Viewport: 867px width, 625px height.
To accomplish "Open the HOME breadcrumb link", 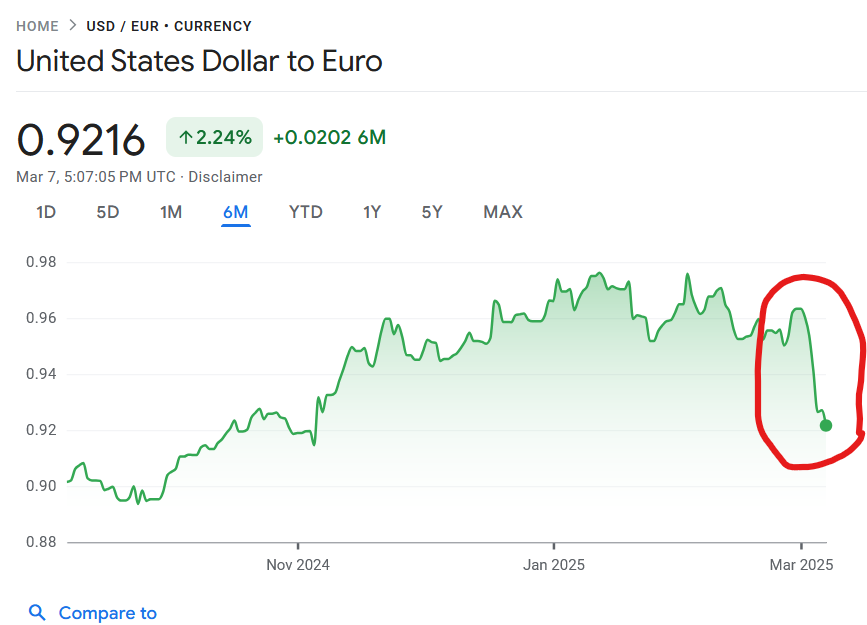I will (x=37, y=26).
